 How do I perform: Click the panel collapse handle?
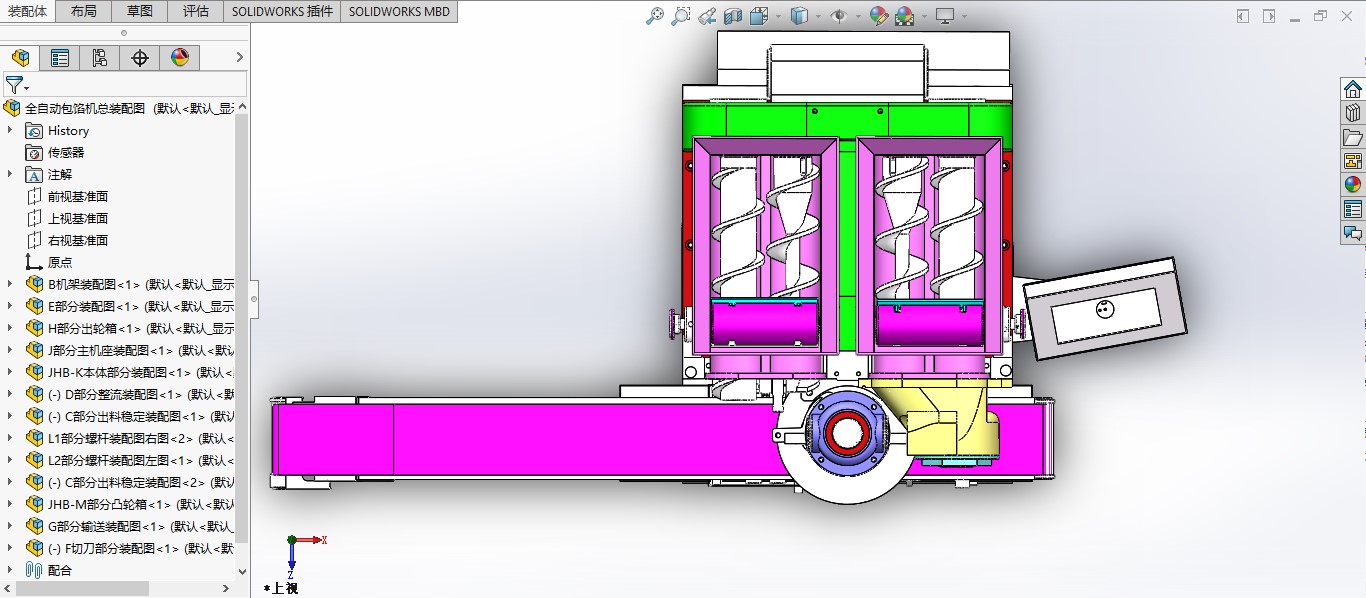coord(254,299)
